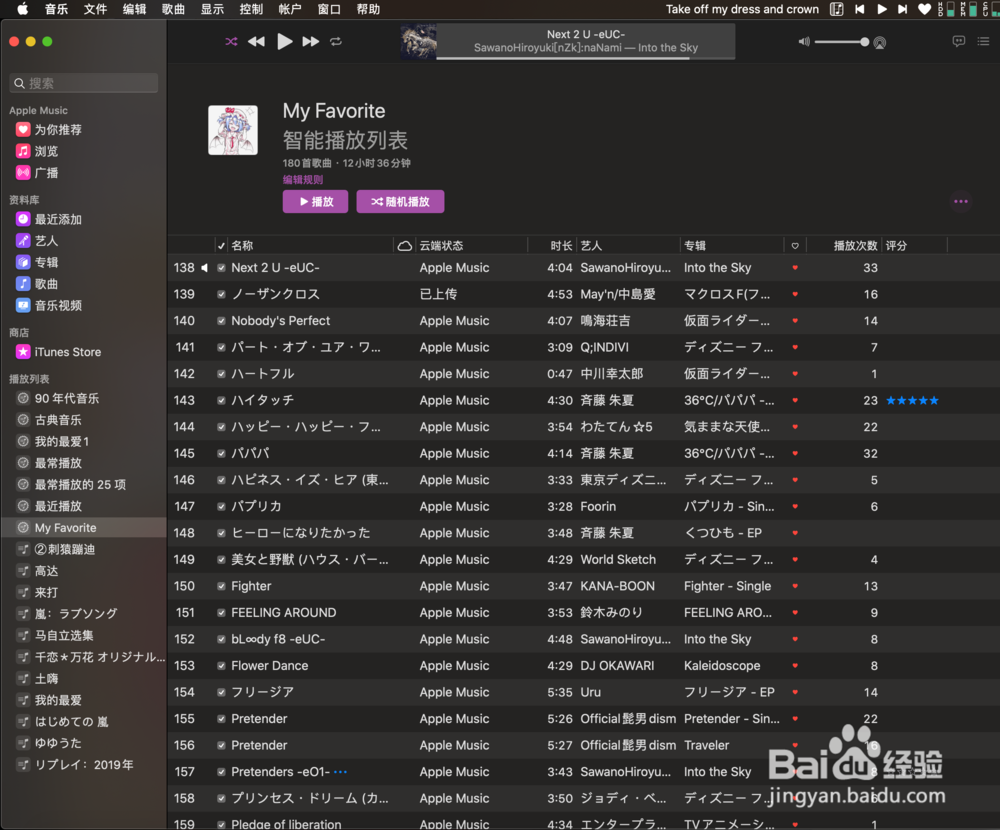
Task: Skip to previous track
Action: [x=256, y=41]
